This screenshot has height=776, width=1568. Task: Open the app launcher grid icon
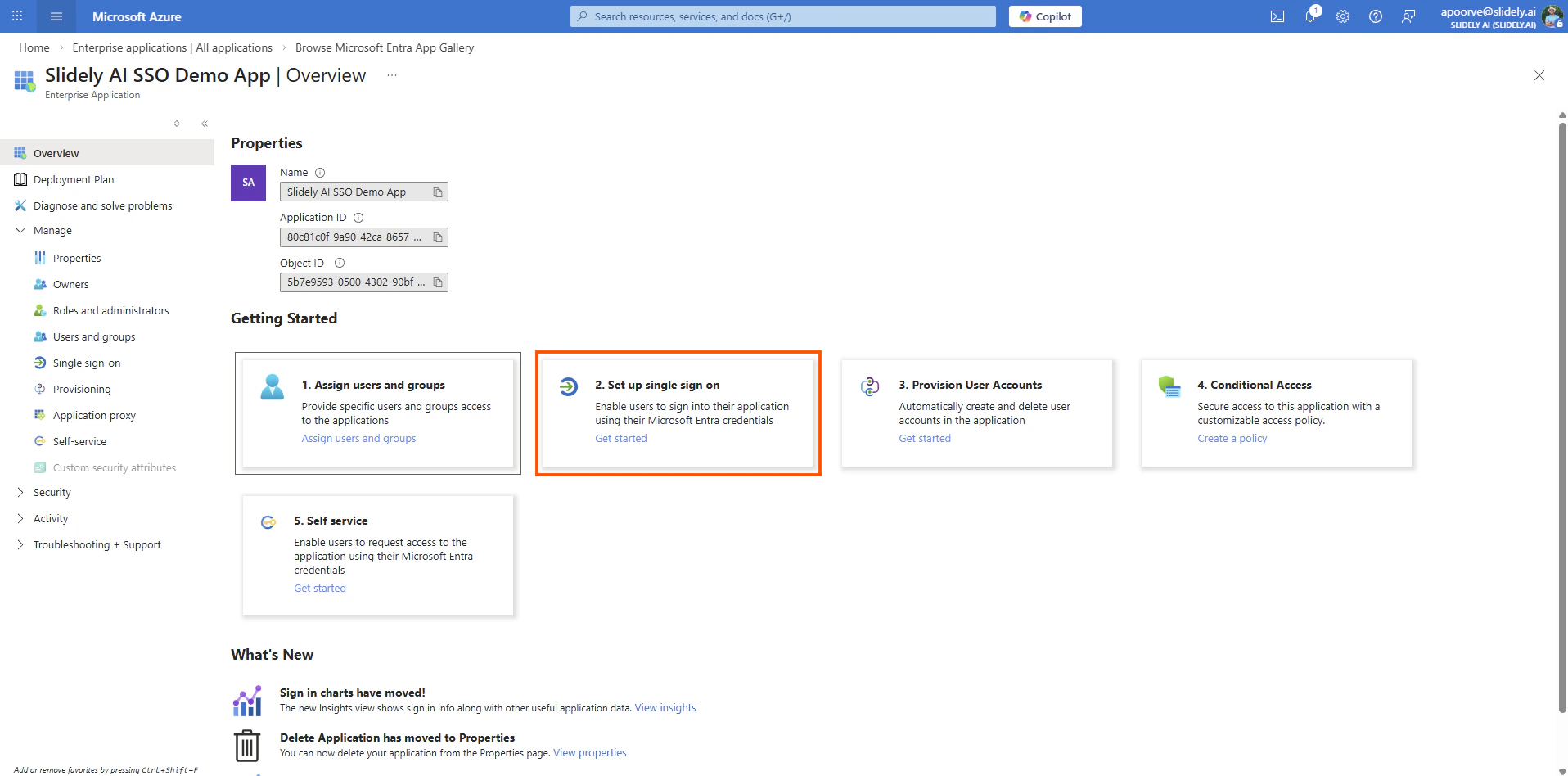[17, 16]
